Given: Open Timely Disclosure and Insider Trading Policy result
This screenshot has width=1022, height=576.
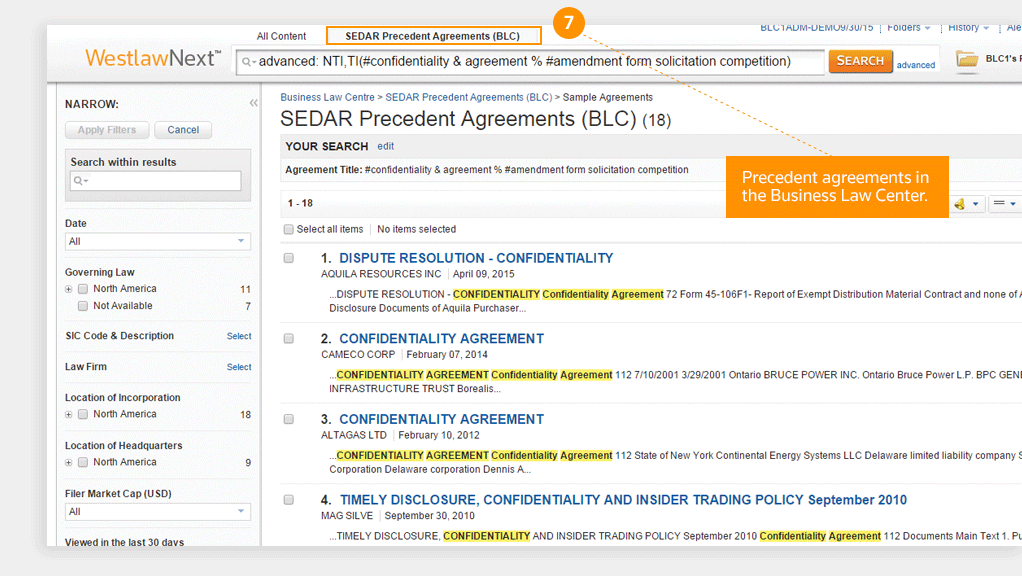Looking at the screenshot, I should tap(623, 500).
